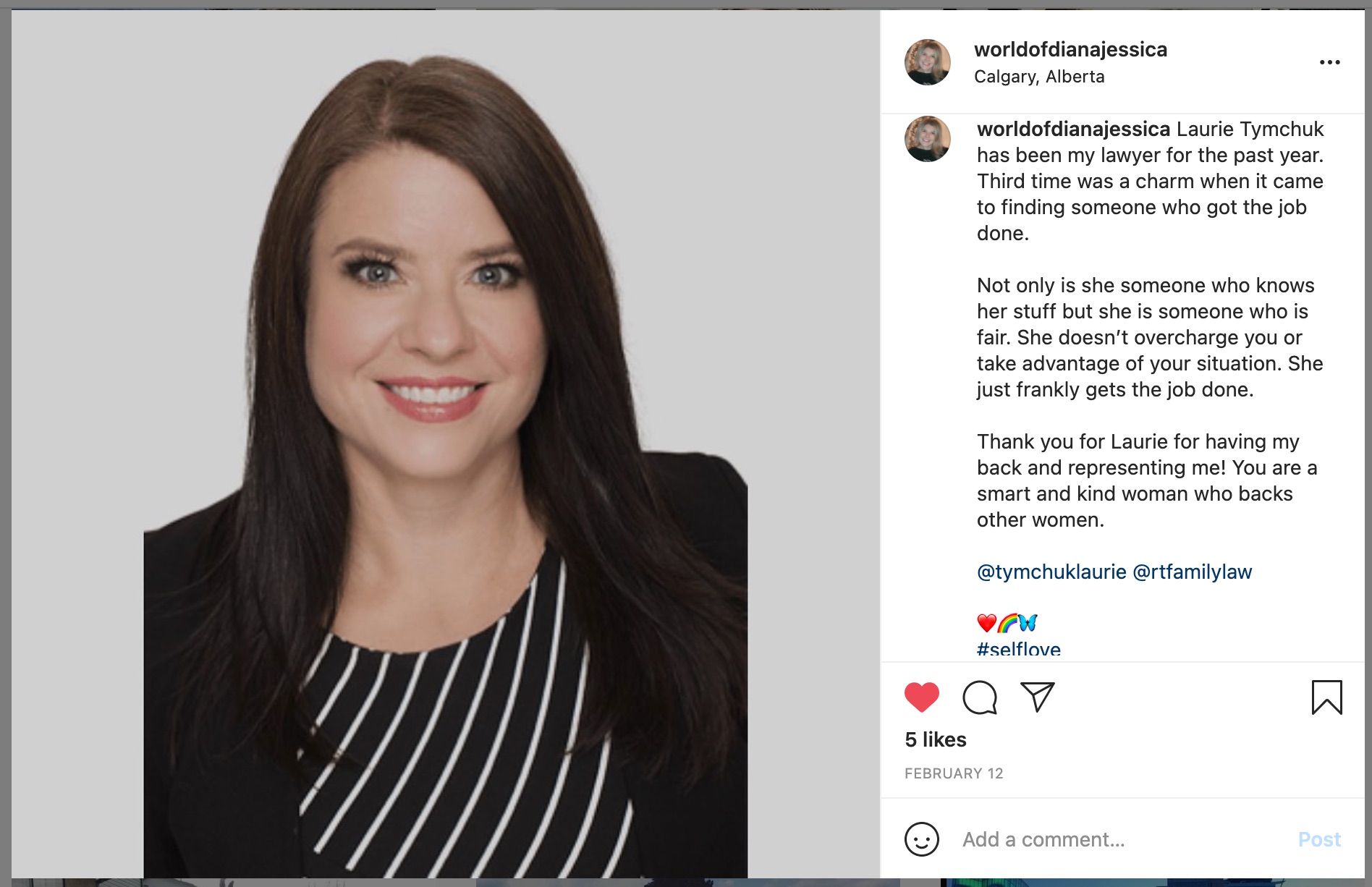The height and width of the screenshot is (887, 1372).
Task: Open the @rtfamilylaw mention link
Action: (x=1192, y=572)
